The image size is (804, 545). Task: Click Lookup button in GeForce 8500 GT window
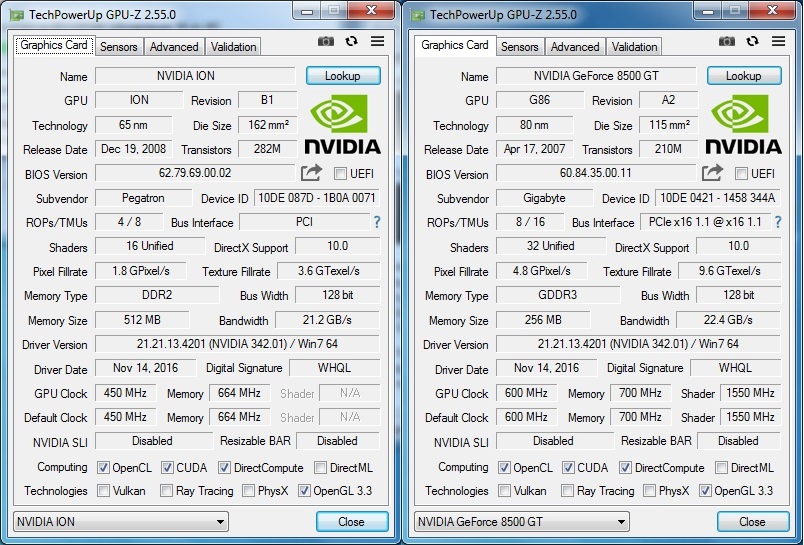click(744, 76)
